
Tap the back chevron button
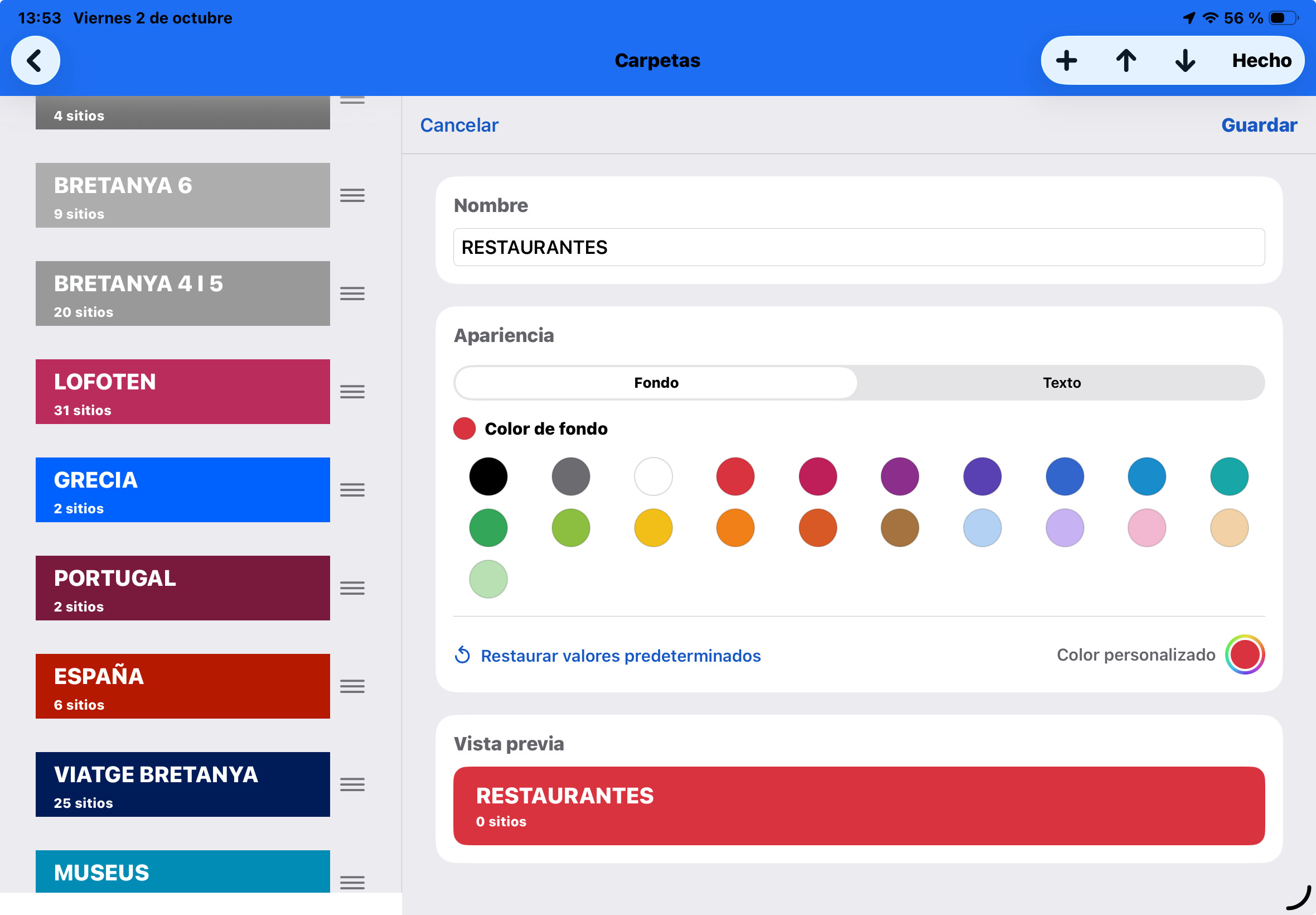point(36,60)
